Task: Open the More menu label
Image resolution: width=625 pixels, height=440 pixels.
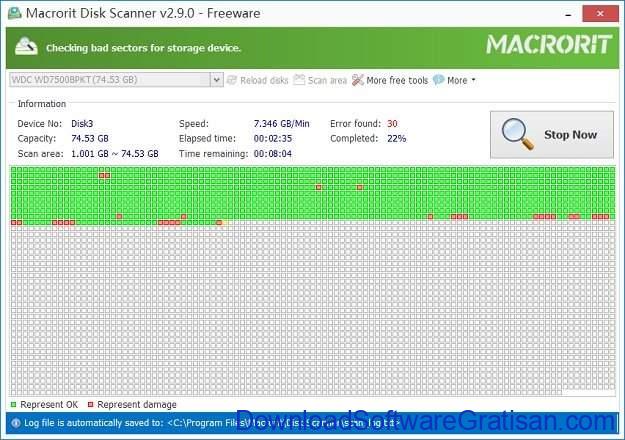Action: pos(457,81)
